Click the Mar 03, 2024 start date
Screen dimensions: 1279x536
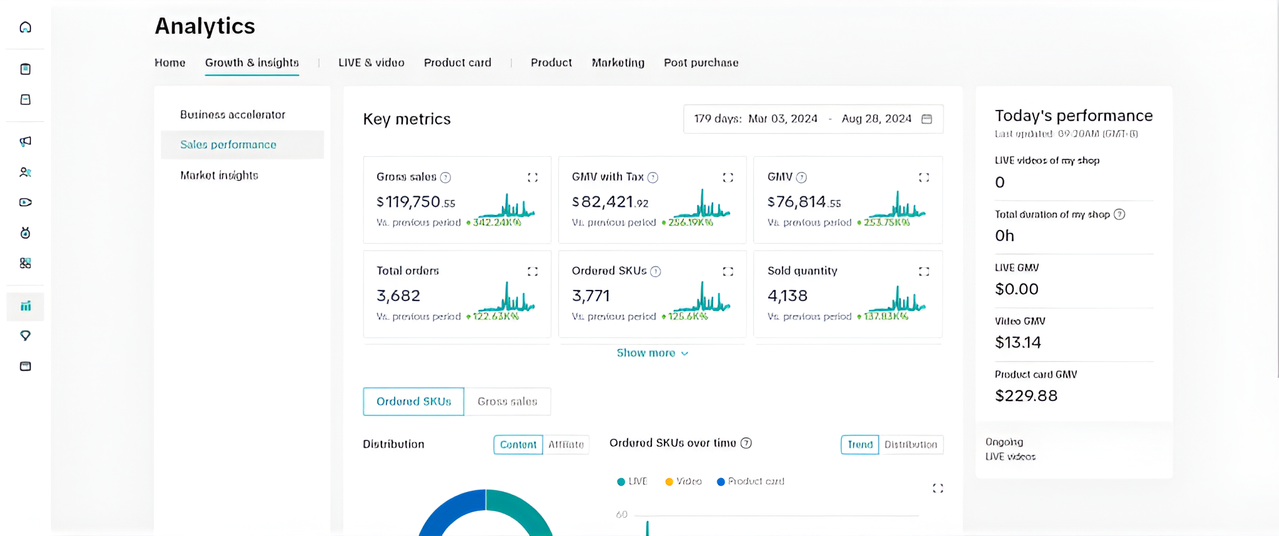pyautogui.click(x=782, y=119)
